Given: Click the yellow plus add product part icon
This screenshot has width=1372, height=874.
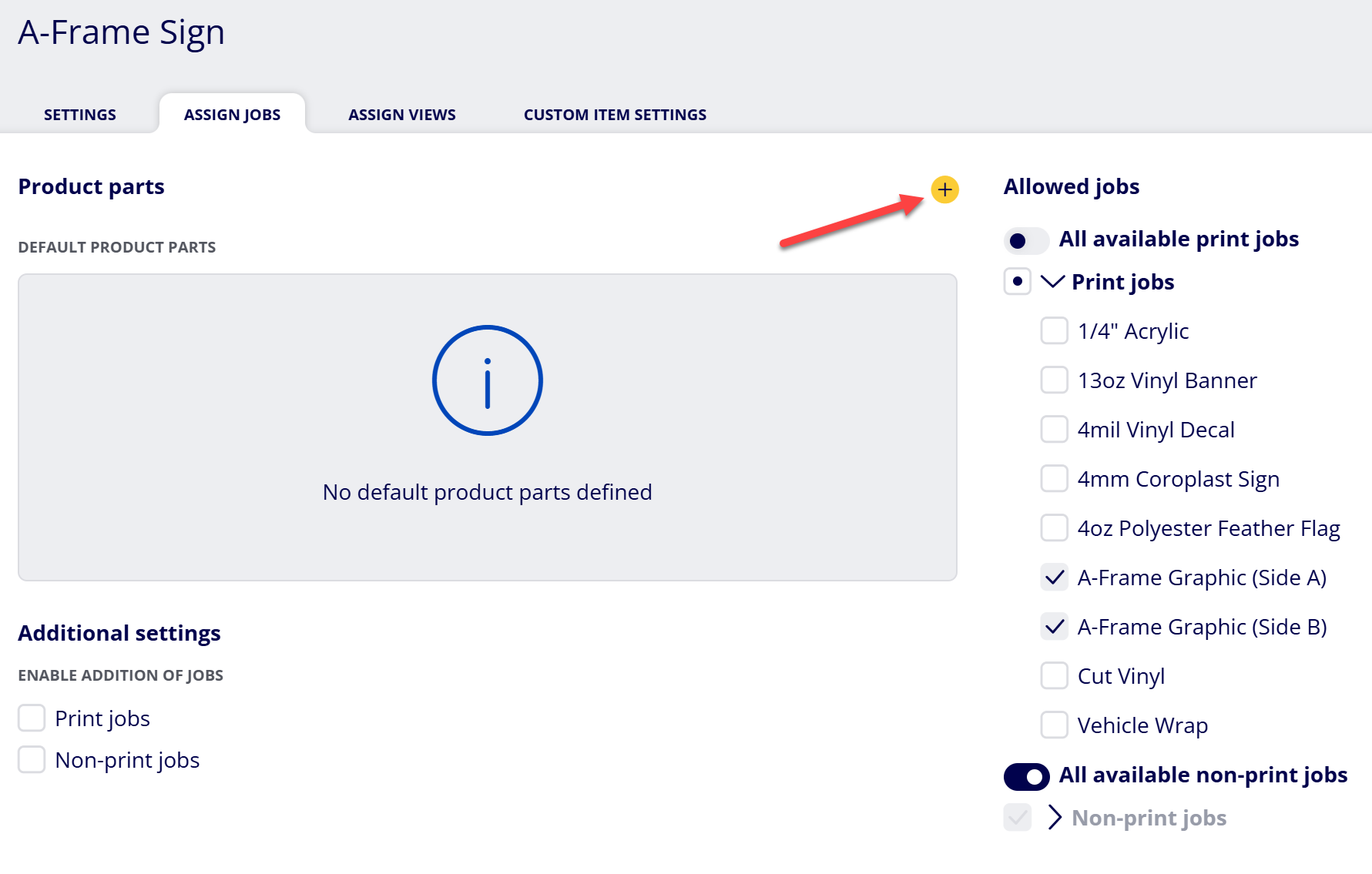Looking at the screenshot, I should coord(944,189).
